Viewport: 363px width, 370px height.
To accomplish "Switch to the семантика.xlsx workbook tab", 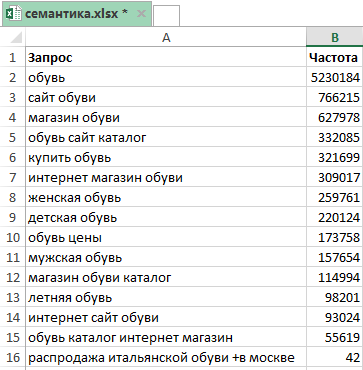I will click(77, 14).
